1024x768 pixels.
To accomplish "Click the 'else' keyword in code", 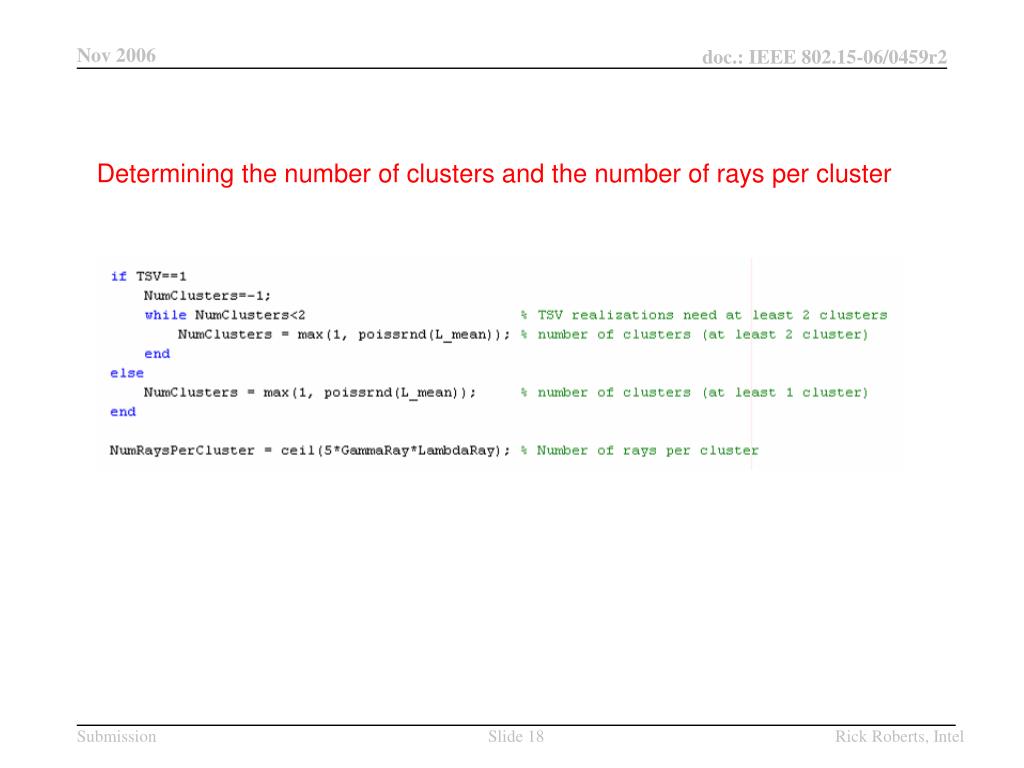I will click(x=127, y=373).
